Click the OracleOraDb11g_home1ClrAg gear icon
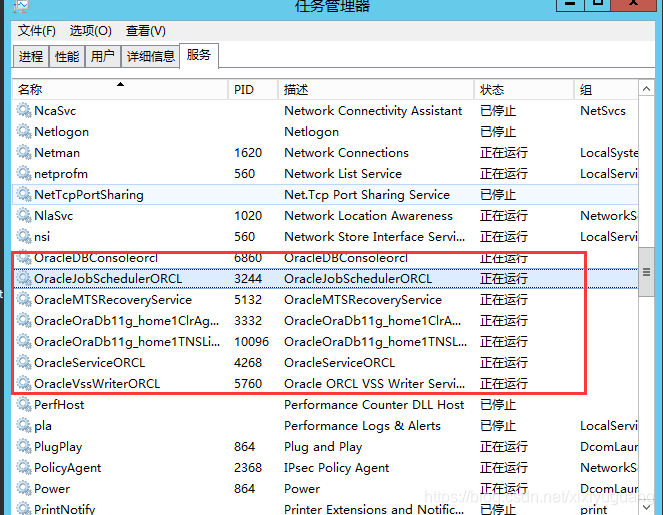 point(24,321)
